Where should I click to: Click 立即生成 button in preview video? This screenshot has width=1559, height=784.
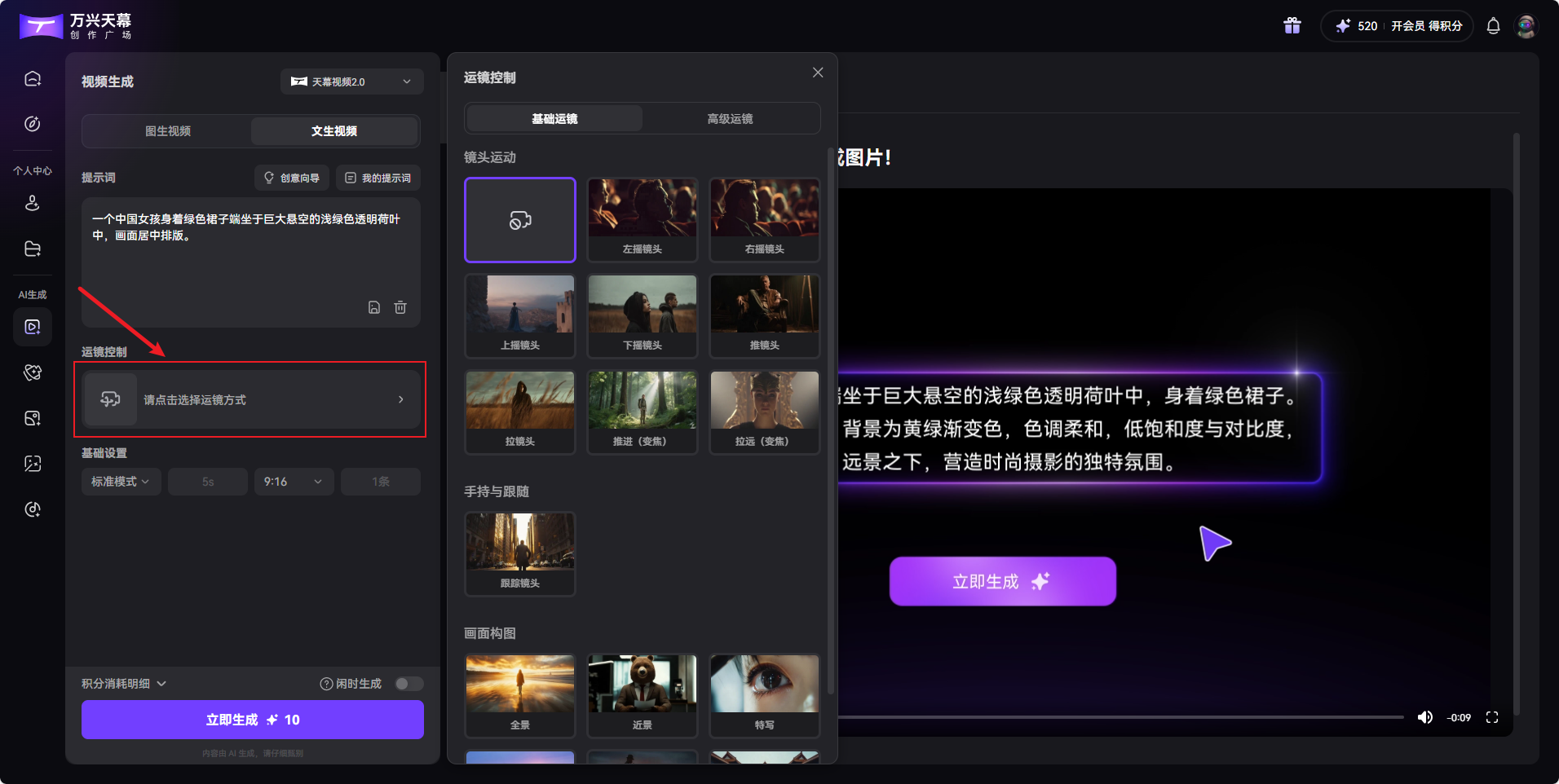[1002, 581]
